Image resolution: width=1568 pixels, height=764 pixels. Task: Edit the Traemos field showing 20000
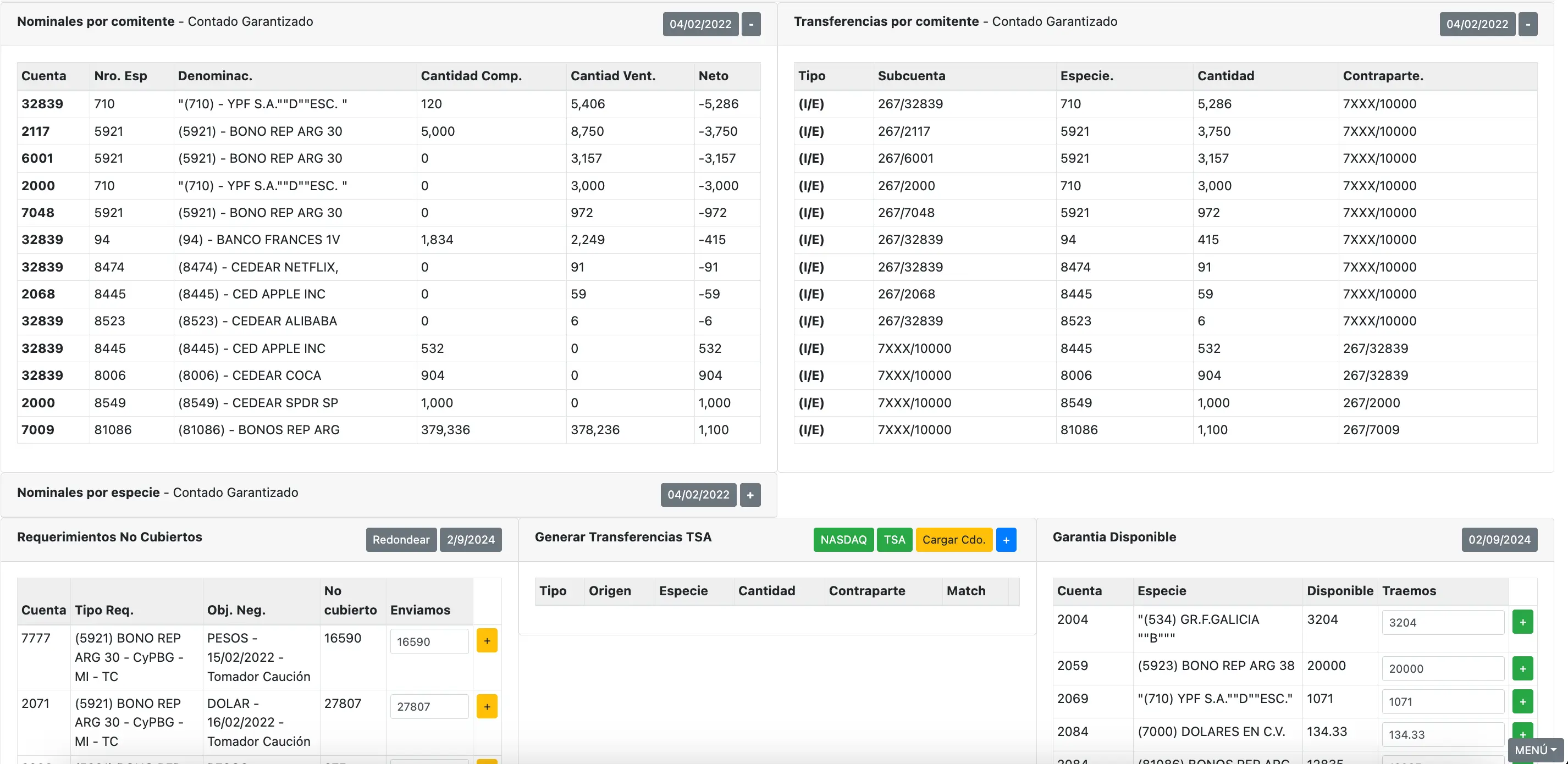[x=1442, y=668]
